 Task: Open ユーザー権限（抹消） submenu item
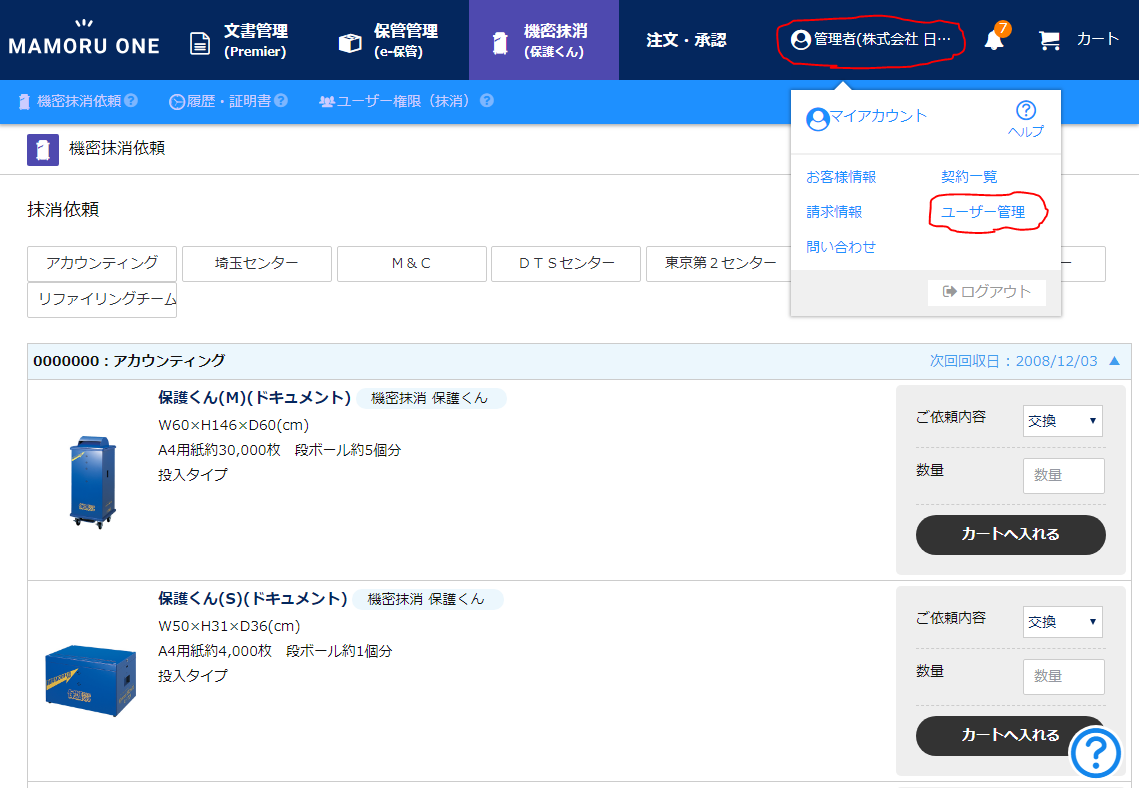398,102
